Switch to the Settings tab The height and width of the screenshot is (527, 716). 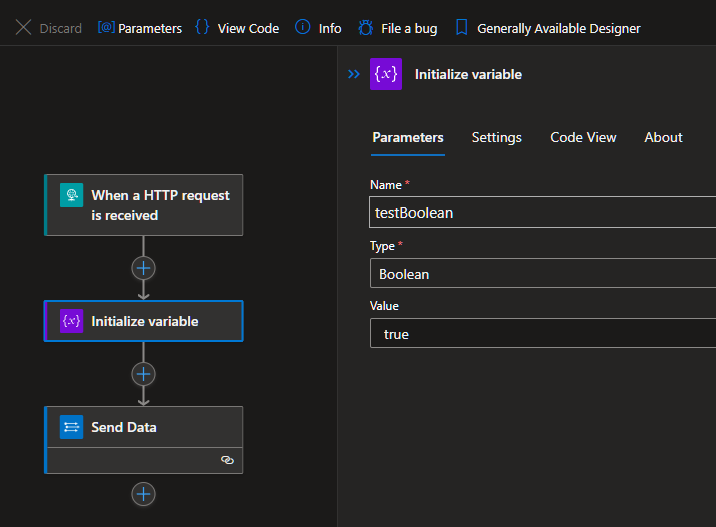pyautogui.click(x=496, y=137)
